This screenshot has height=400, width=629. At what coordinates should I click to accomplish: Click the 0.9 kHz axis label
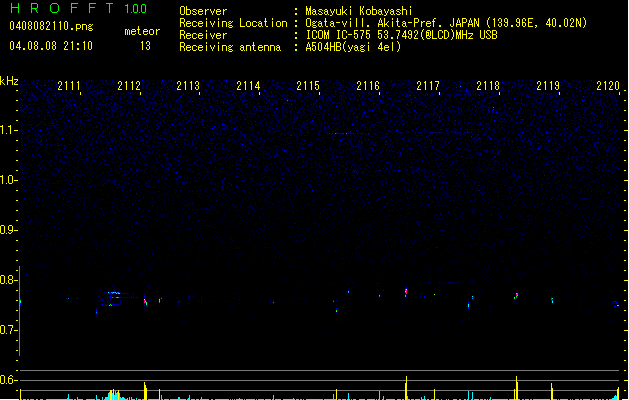[8, 229]
